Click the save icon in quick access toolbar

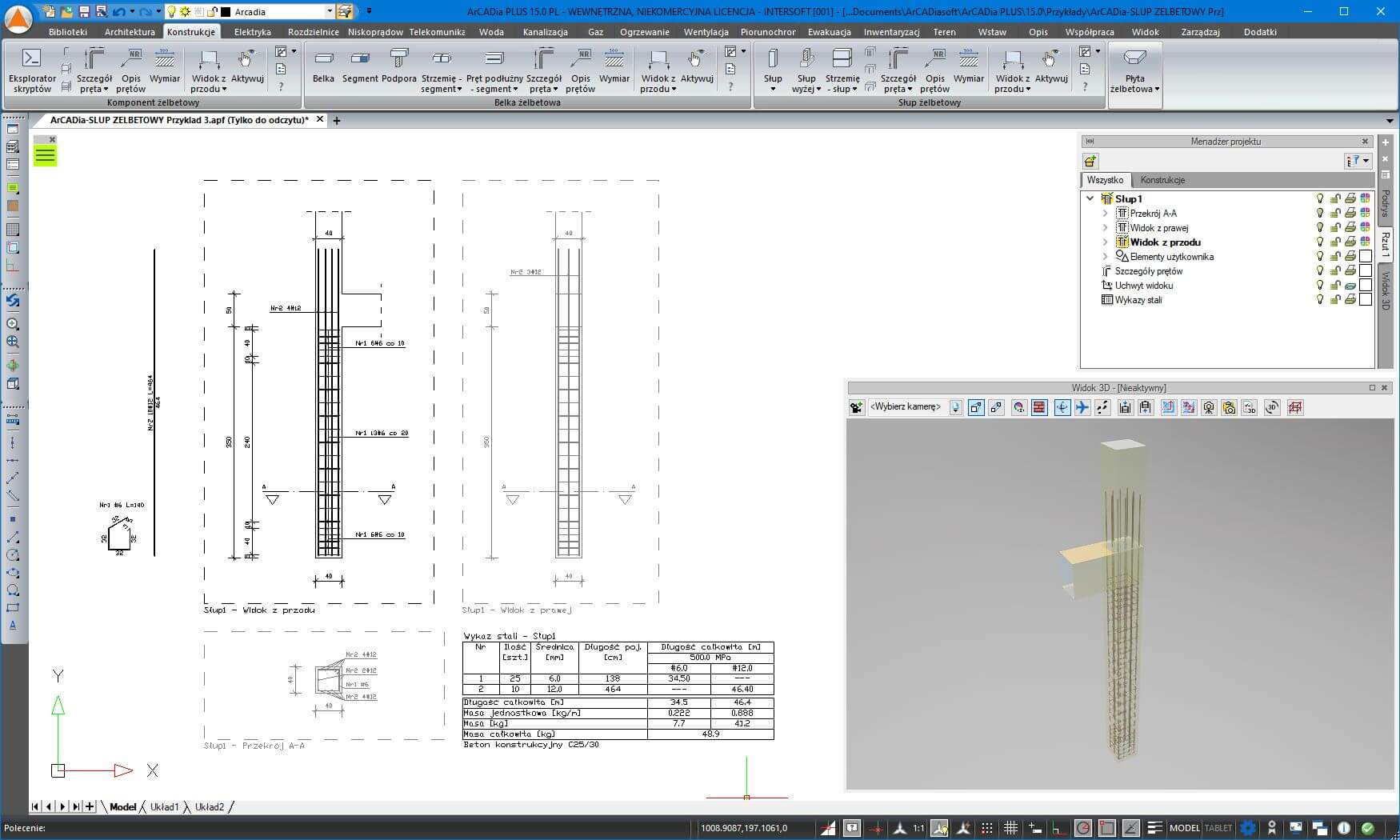[83, 12]
